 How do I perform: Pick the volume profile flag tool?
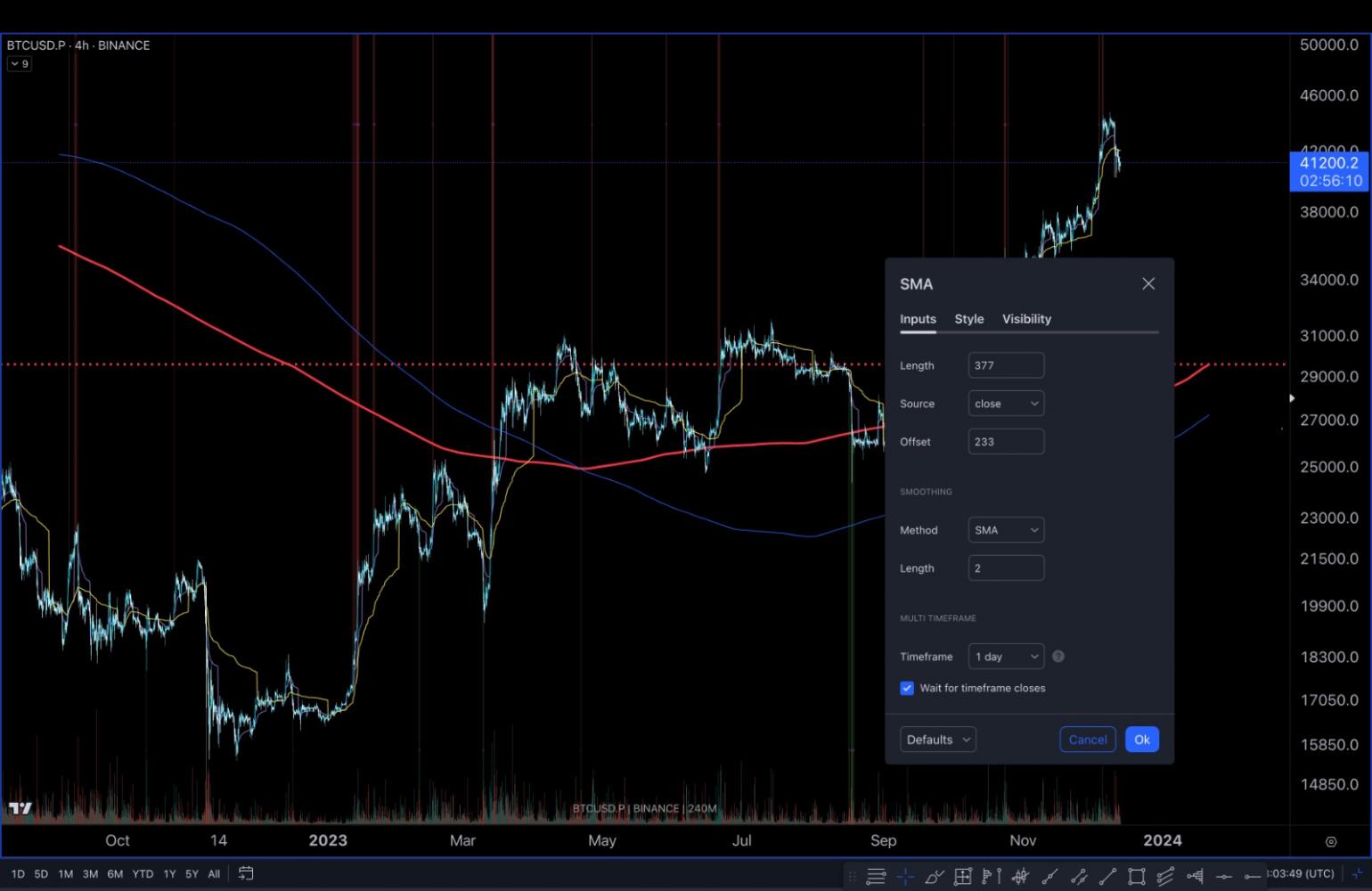click(991, 876)
